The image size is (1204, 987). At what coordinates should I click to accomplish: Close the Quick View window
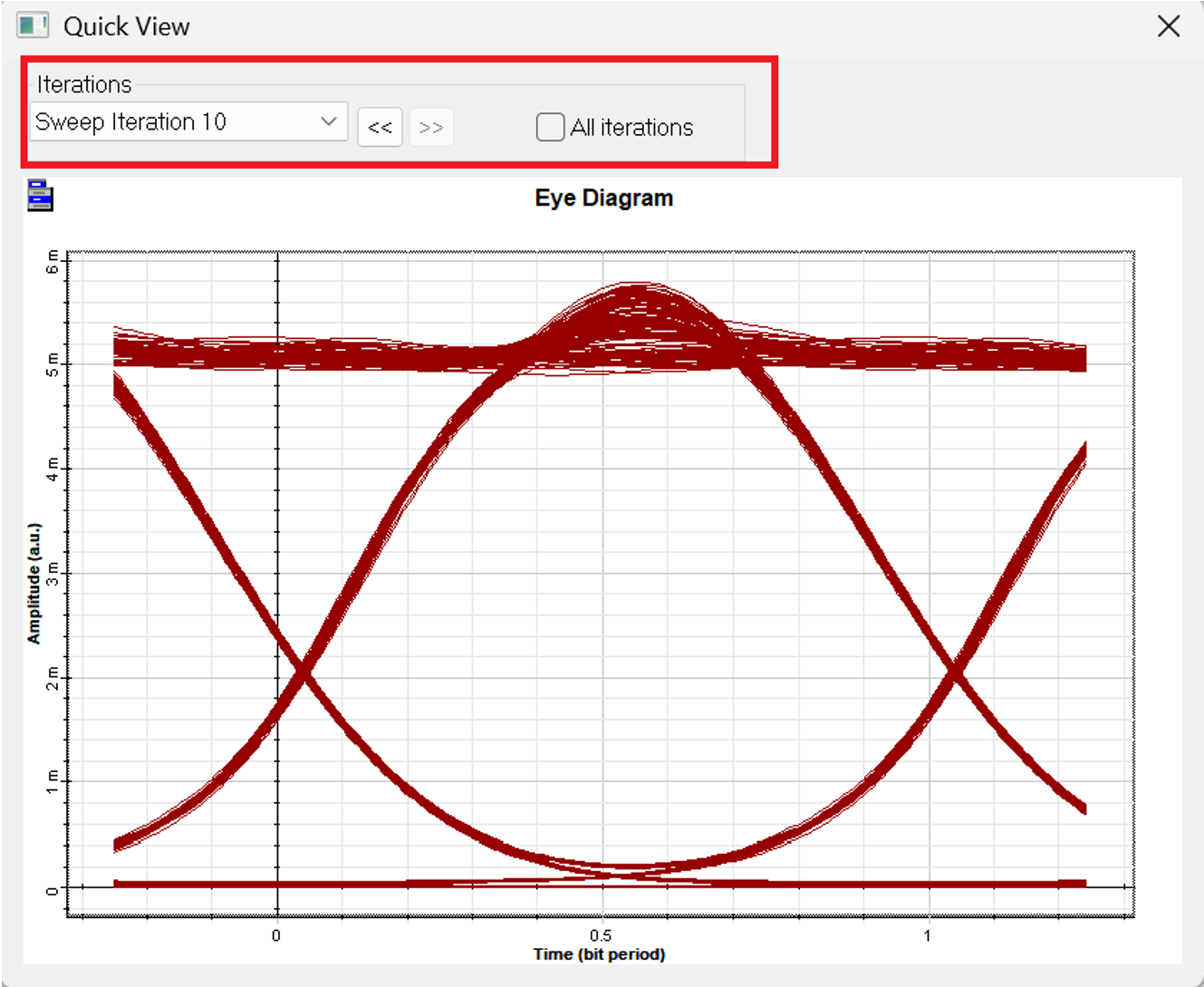point(1169,26)
